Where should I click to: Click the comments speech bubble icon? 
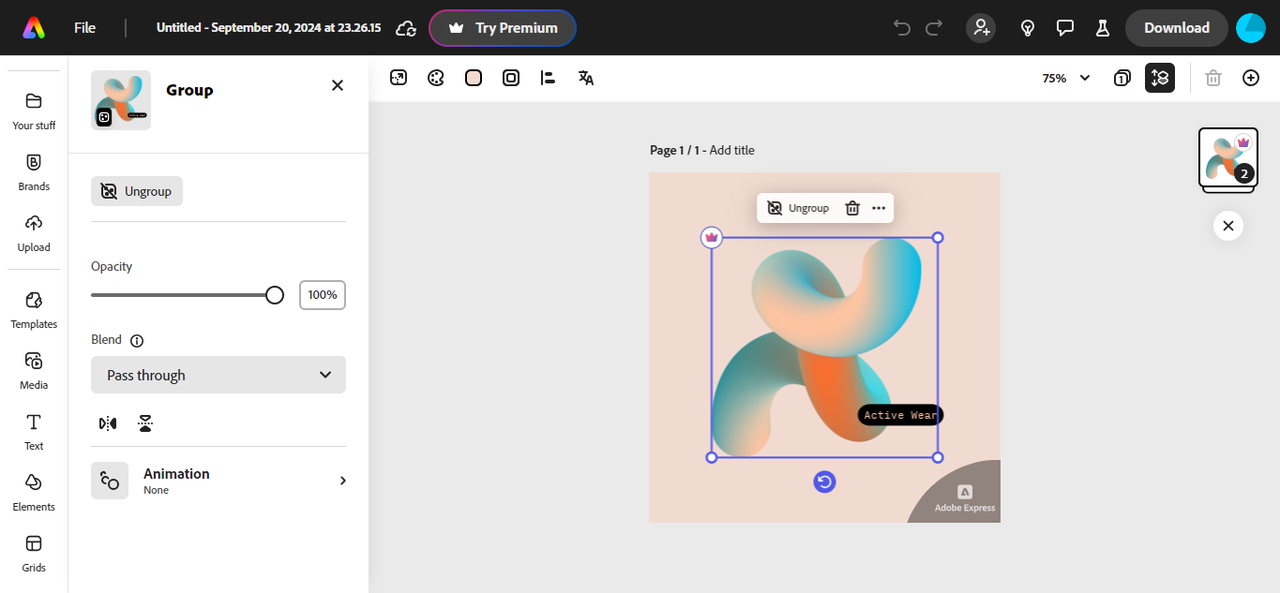click(1065, 28)
